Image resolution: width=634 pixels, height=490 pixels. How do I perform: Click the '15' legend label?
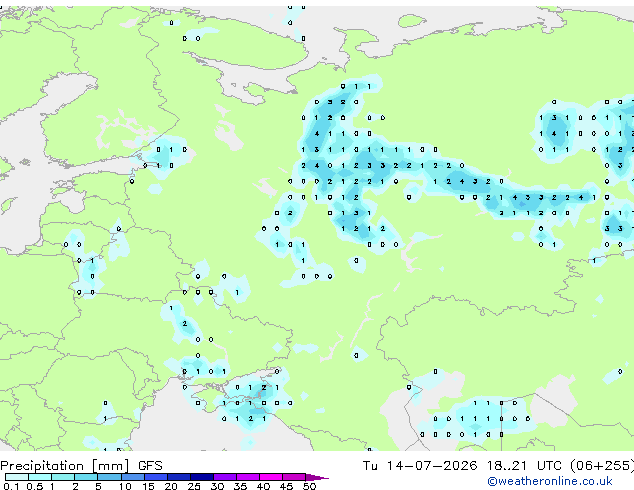click(148, 486)
